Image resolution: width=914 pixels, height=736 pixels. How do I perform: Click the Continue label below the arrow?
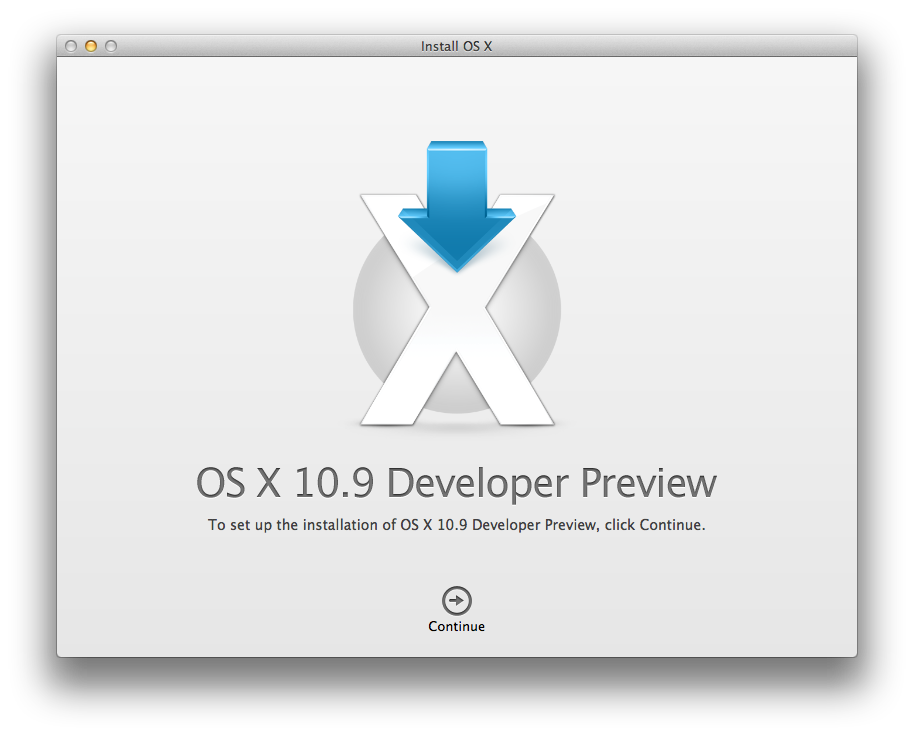pos(456,626)
